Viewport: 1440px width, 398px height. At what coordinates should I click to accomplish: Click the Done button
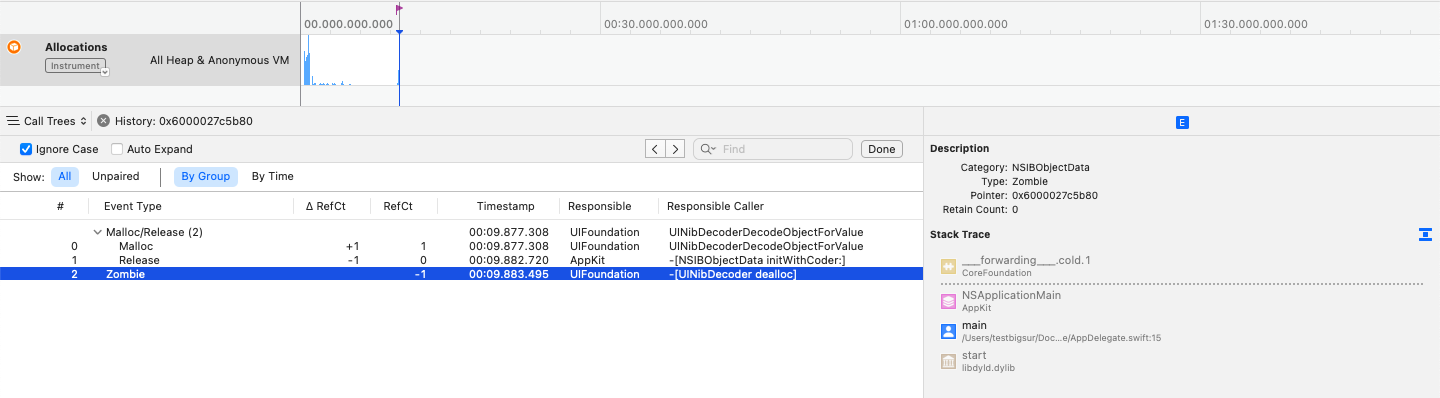coord(882,149)
